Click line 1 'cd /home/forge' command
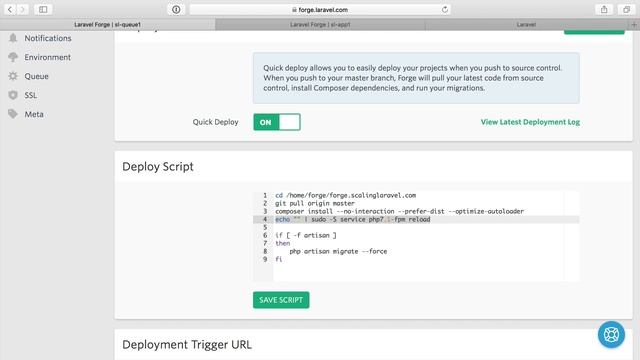 (x=345, y=196)
